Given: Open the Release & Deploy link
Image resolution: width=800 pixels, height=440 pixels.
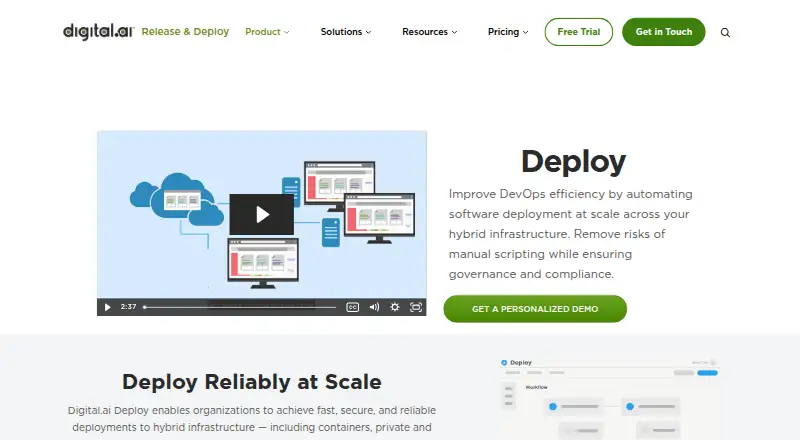Looking at the screenshot, I should [185, 32].
